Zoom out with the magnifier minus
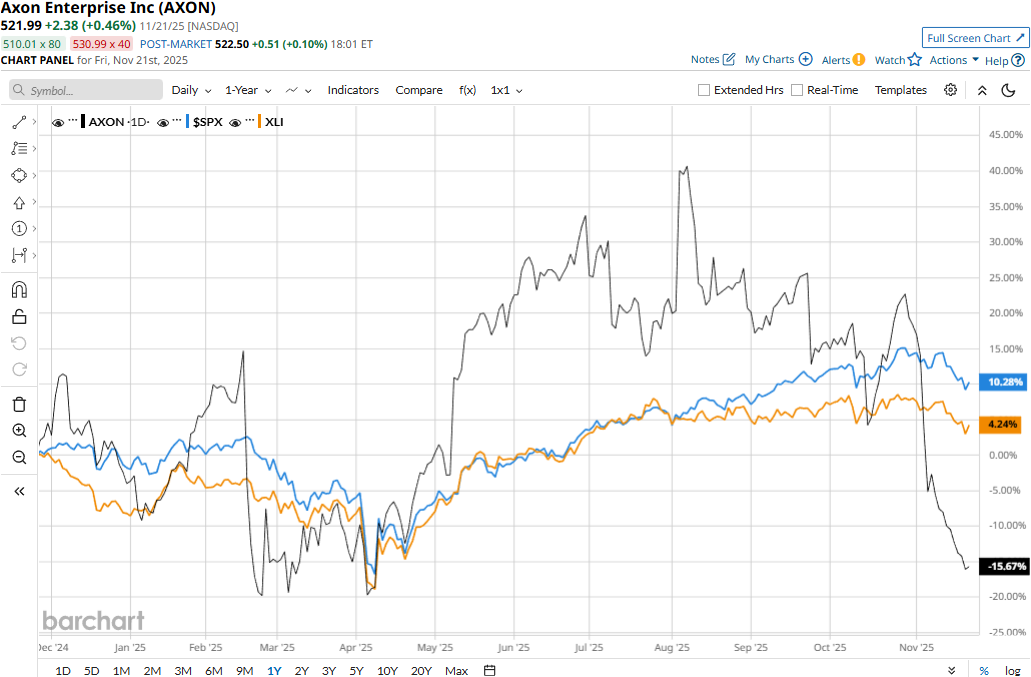 19,457
